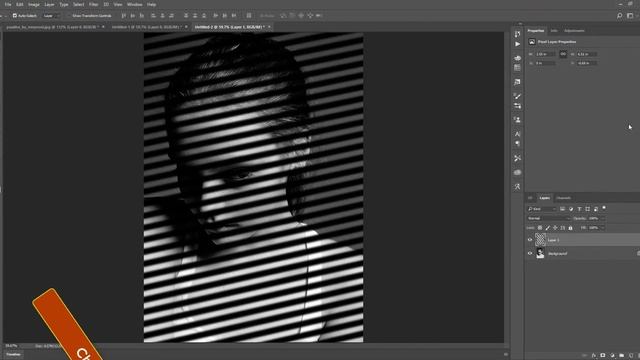This screenshot has height=360, width=640.
Task: Open the layer Kind filter dropdown
Action: pyautogui.click(x=542, y=209)
